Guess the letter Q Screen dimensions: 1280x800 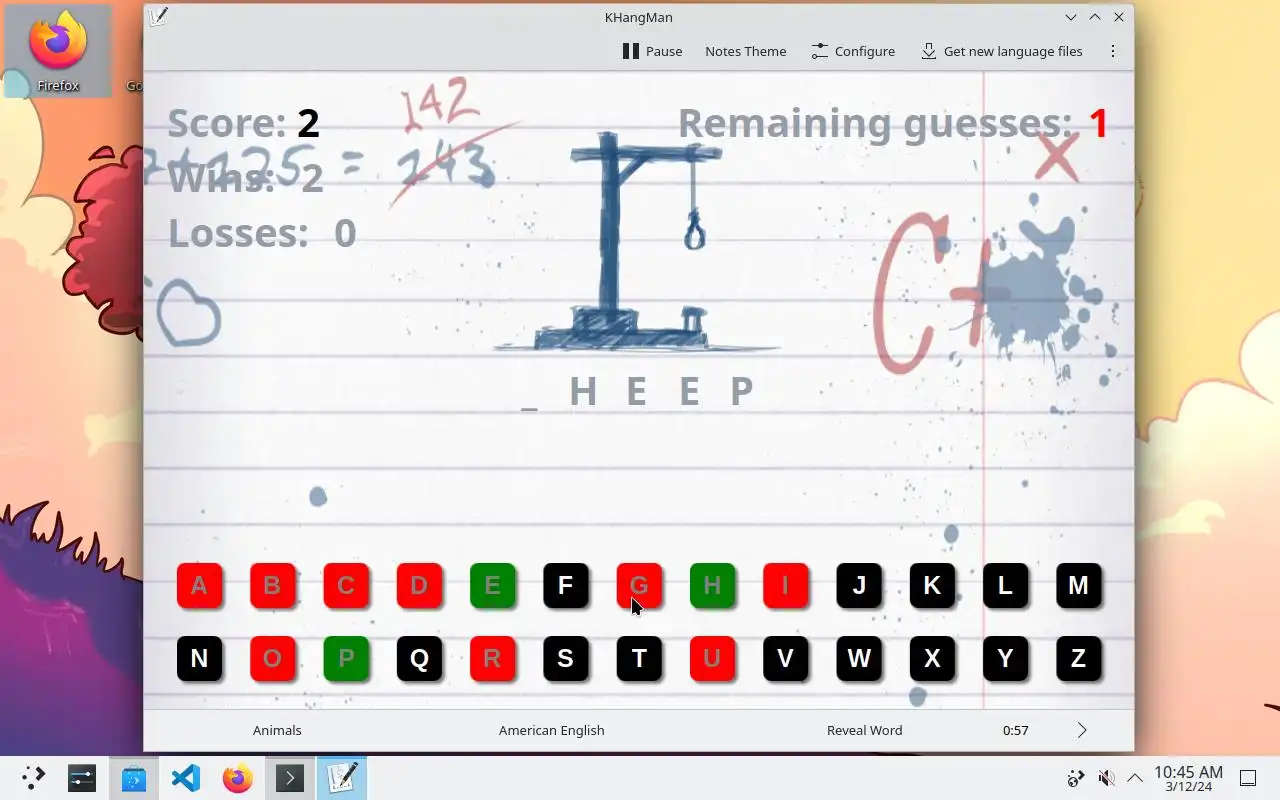(419, 658)
